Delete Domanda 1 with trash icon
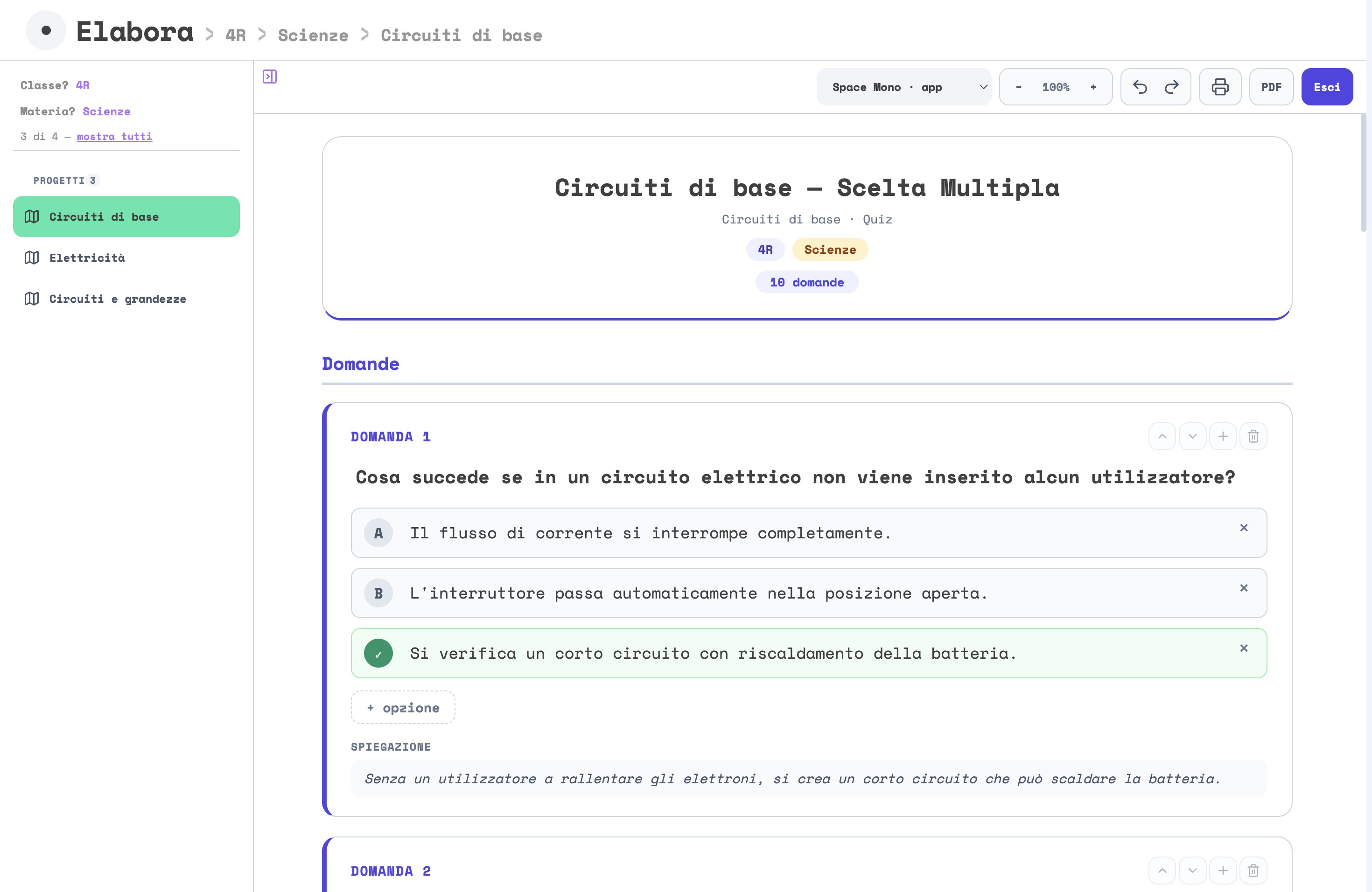Screen dimensions: 1372x892 (x=1253, y=436)
